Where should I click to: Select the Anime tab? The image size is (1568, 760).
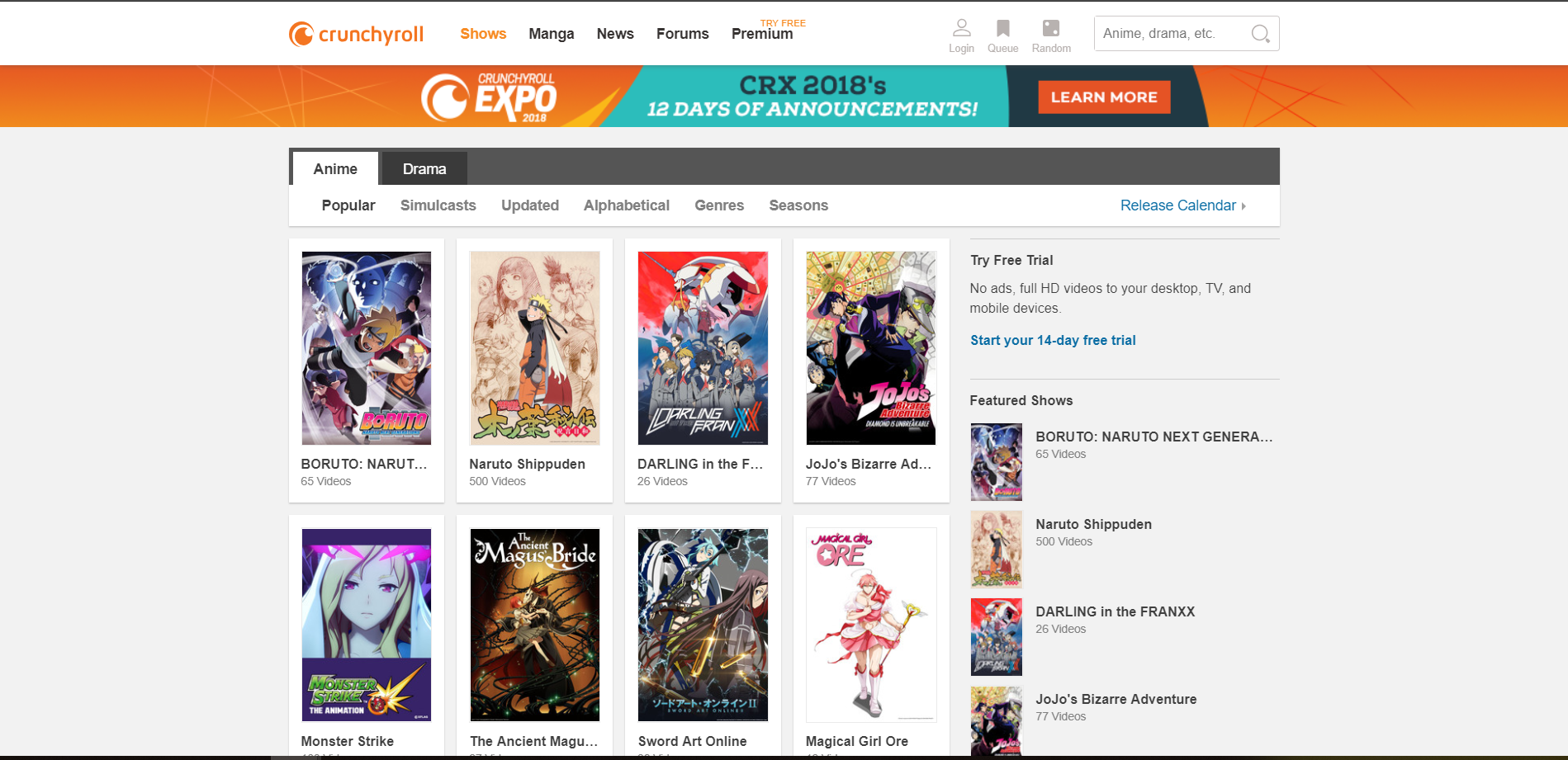pyautogui.click(x=335, y=169)
